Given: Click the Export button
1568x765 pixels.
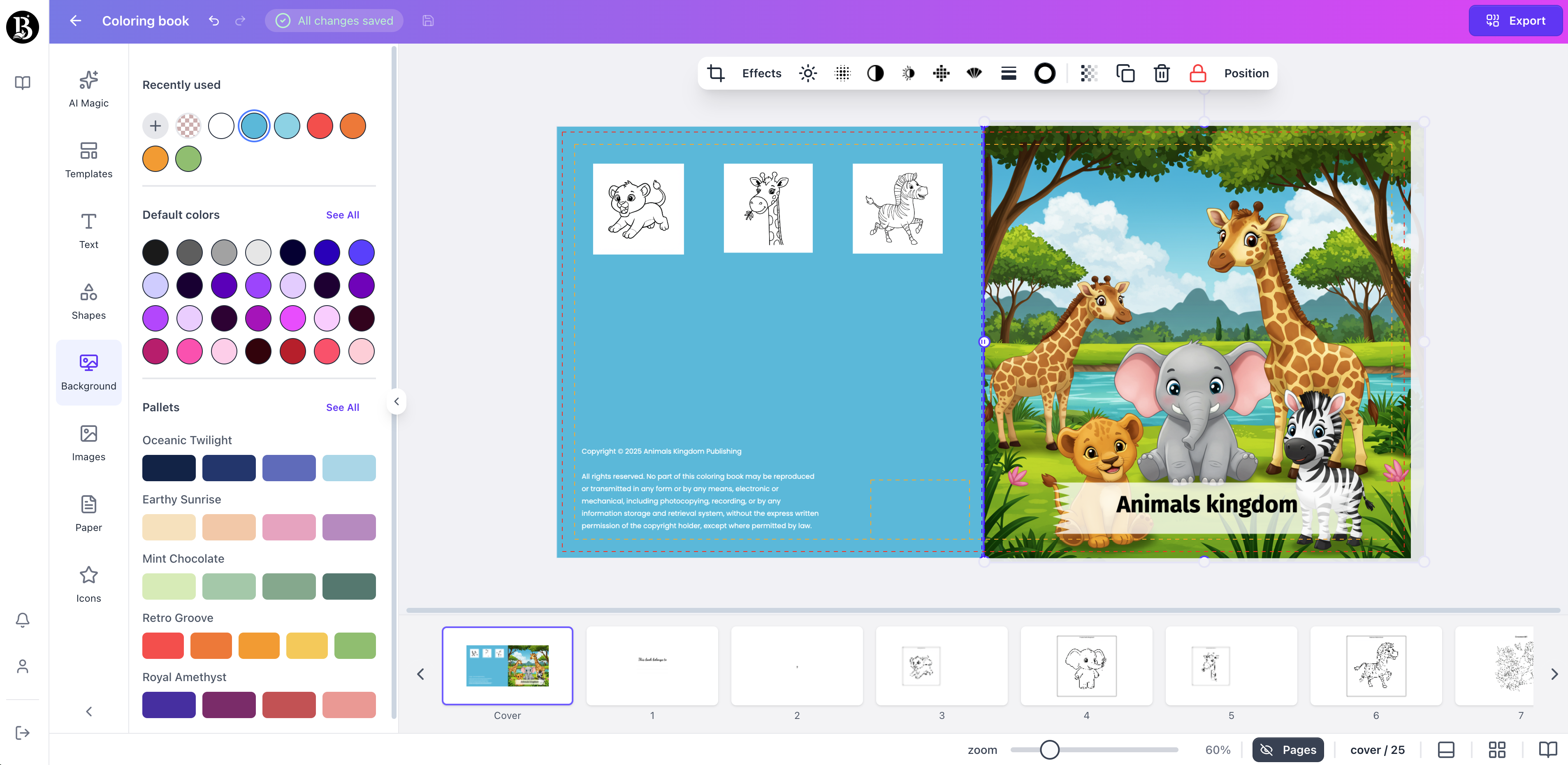Looking at the screenshot, I should click(x=1515, y=21).
